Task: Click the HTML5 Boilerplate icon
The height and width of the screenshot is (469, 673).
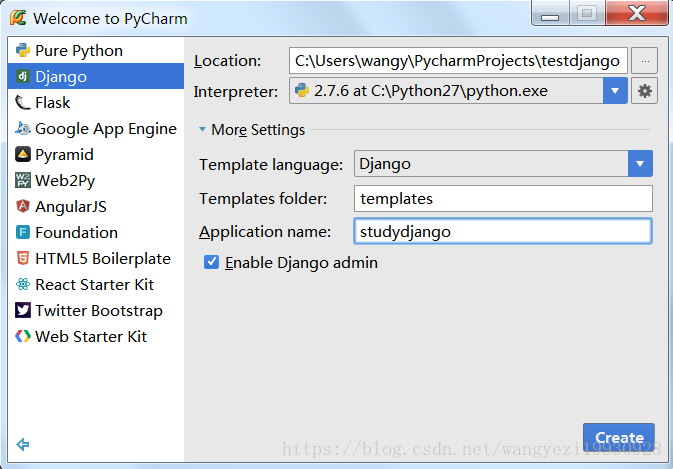Action: (x=22, y=258)
